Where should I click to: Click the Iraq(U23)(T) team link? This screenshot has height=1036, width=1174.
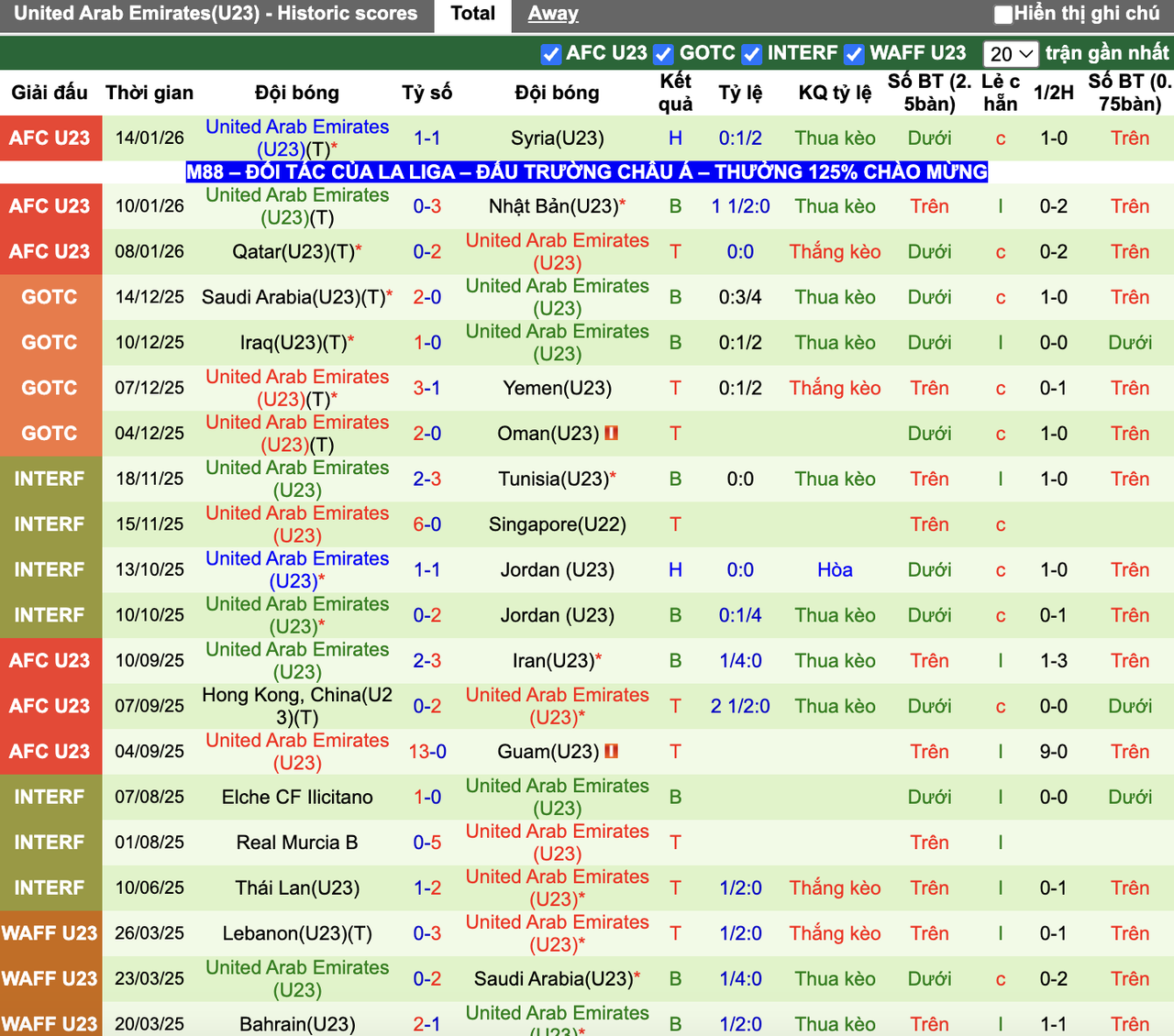(x=293, y=343)
